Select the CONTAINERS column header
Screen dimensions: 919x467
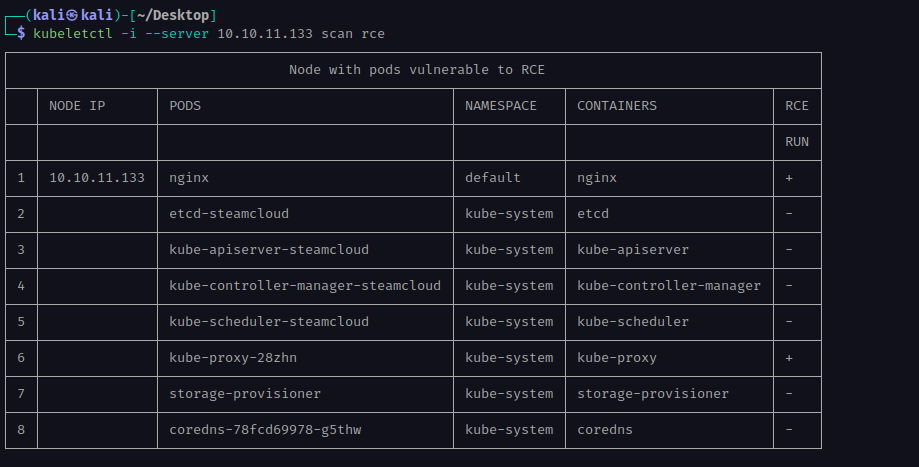[x=617, y=106]
